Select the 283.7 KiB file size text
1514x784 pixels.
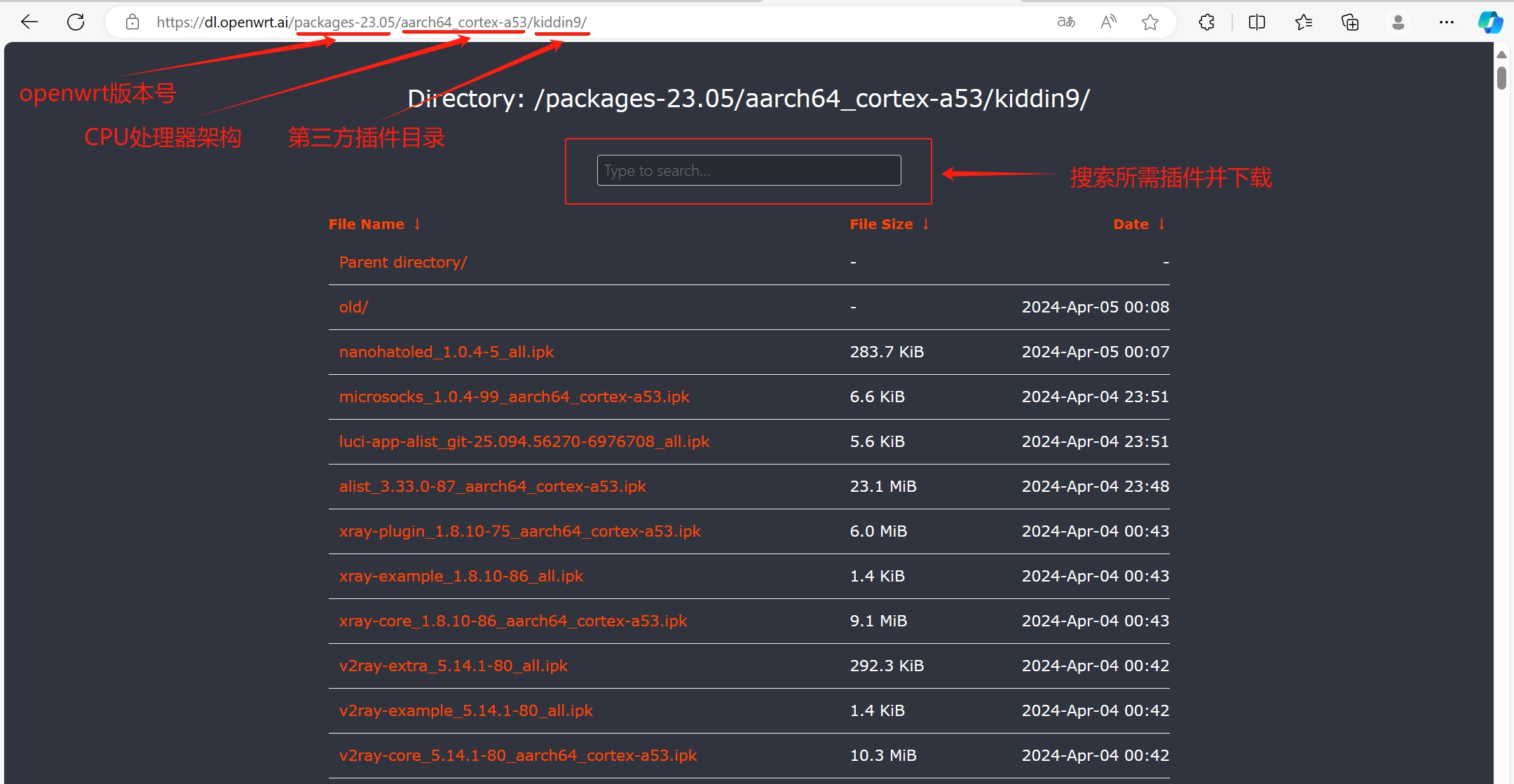pos(887,352)
